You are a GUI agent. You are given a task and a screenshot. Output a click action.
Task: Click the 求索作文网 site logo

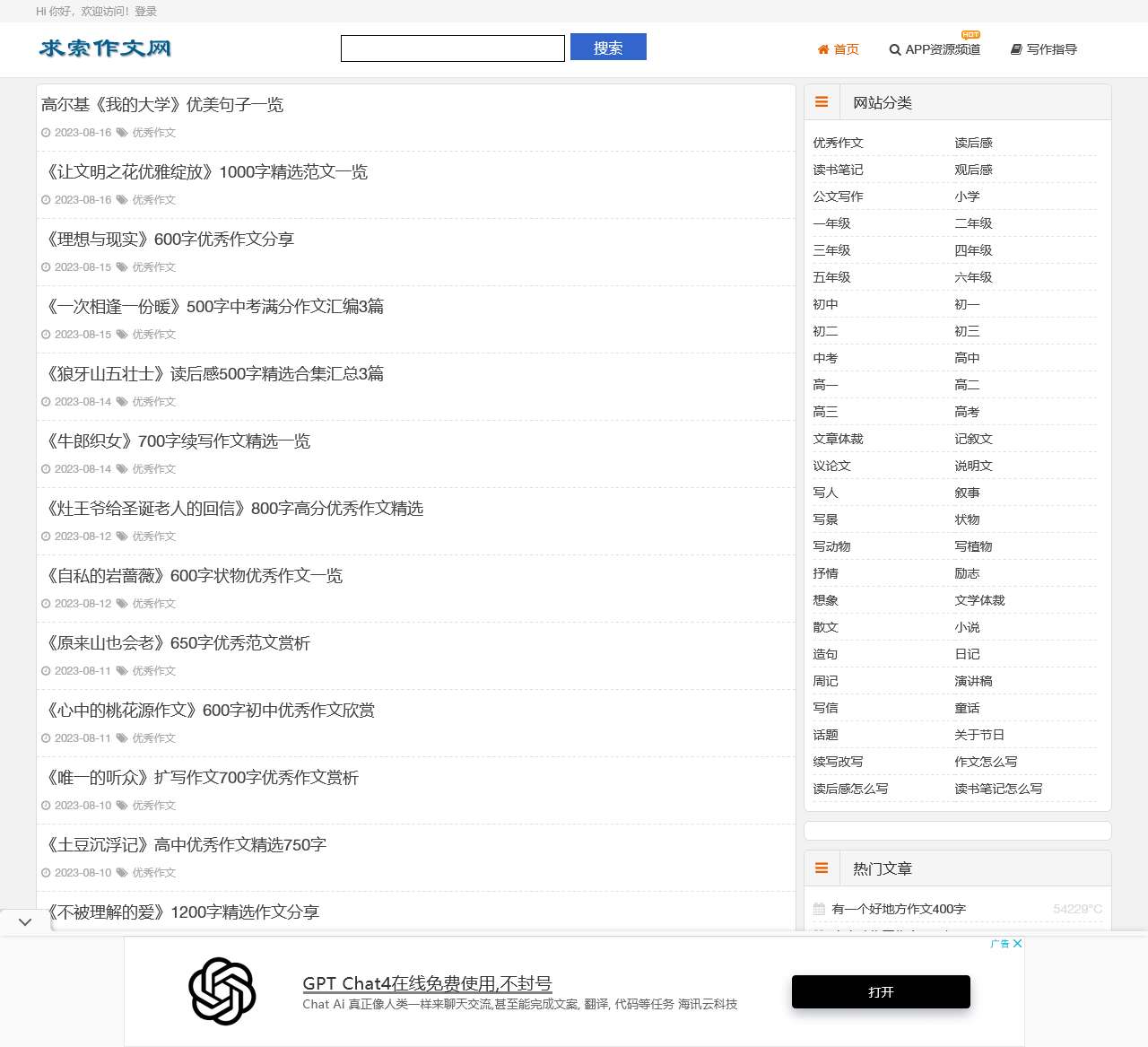point(105,48)
